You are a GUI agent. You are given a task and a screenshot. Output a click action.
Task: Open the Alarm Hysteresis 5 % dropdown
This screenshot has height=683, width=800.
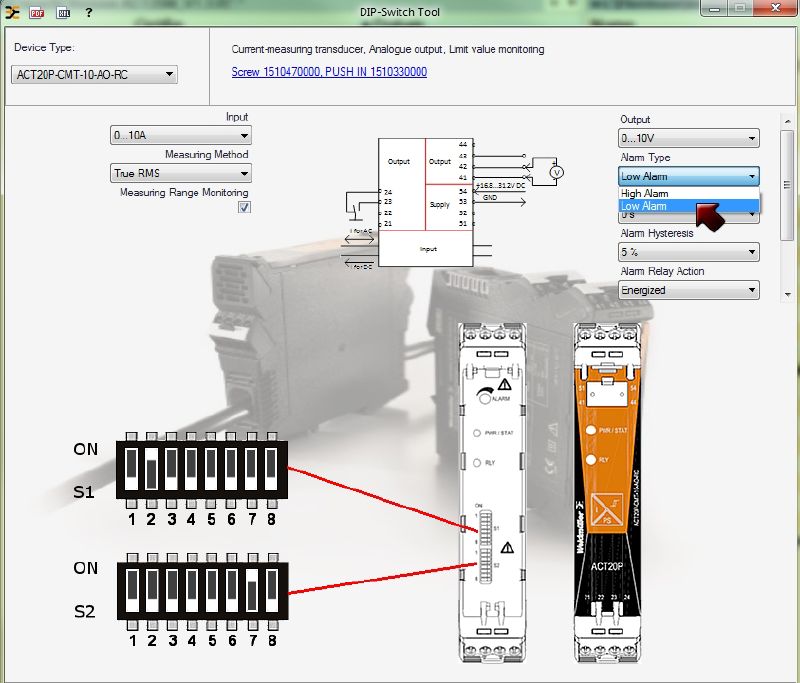coord(688,252)
